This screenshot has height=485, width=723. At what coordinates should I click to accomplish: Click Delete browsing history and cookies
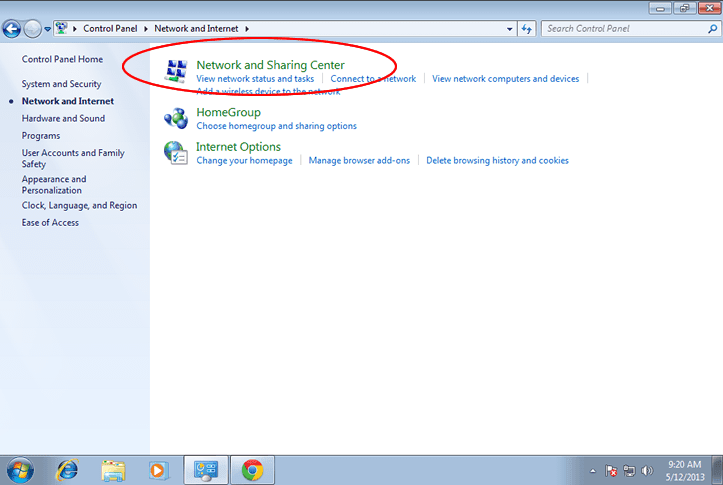pos(497,160)
